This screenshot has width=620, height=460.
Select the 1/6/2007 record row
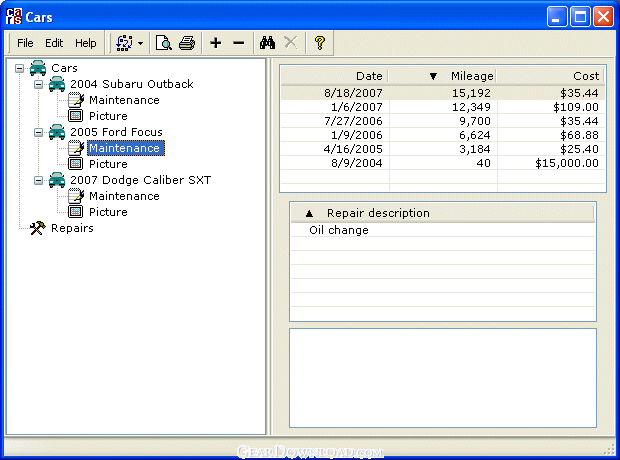pyautogui.click(x=443, y=107)
